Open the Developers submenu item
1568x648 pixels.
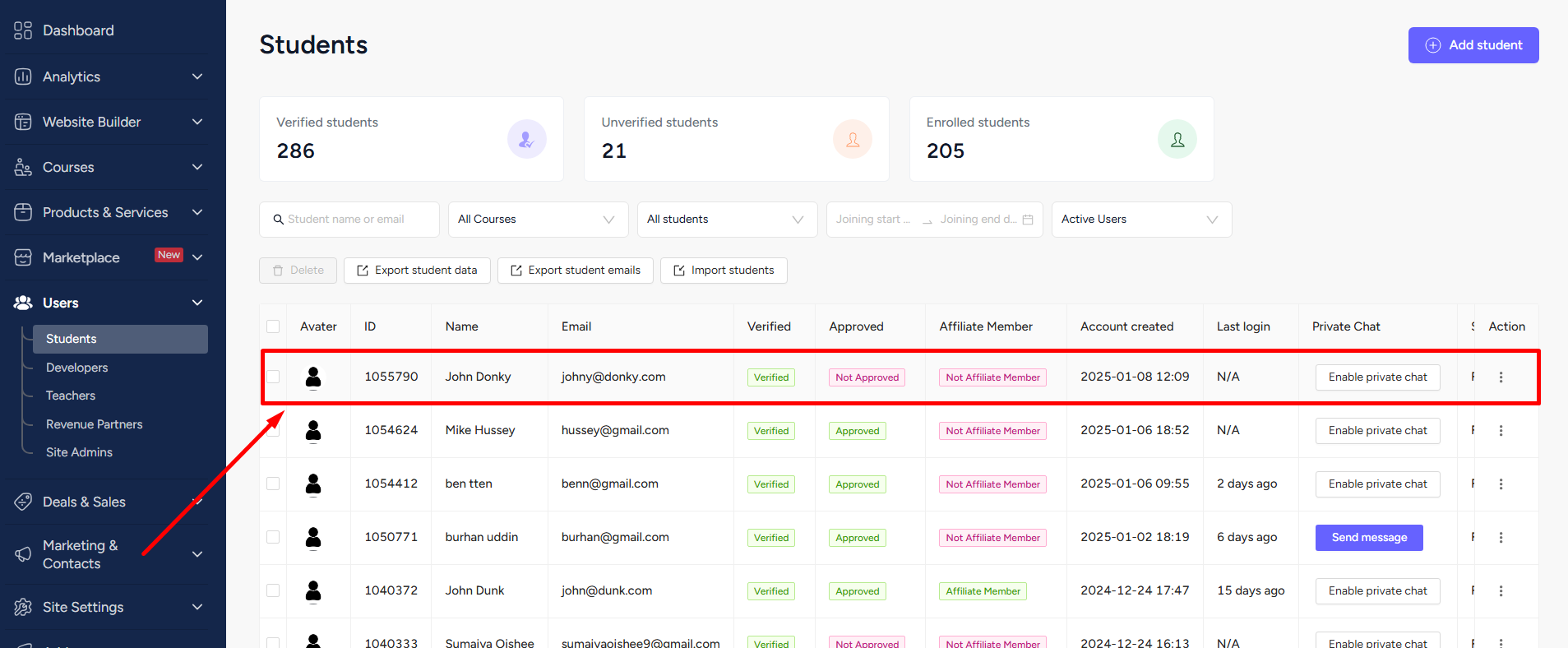click(77, 368)
